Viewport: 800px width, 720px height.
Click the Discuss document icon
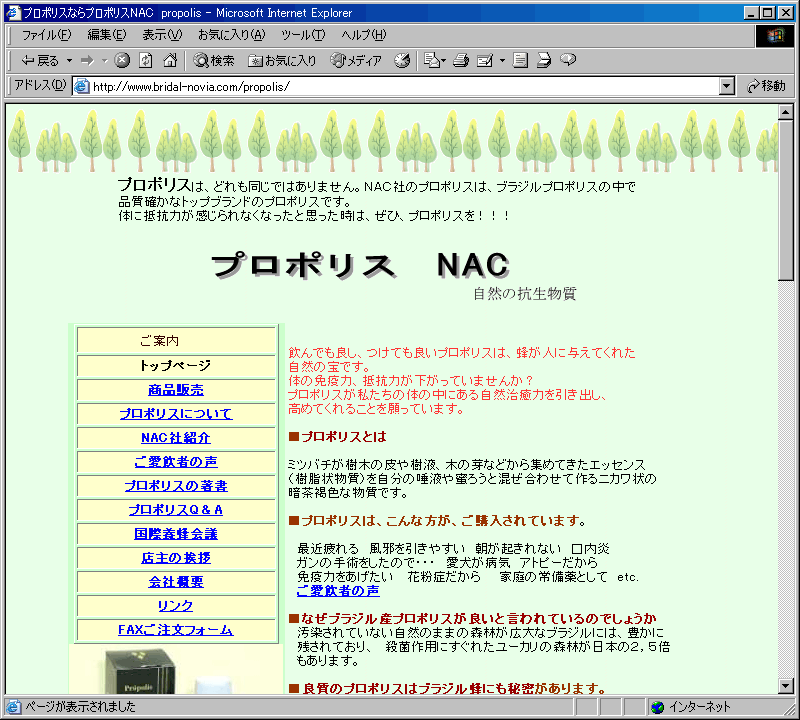(x=520, y=60)
